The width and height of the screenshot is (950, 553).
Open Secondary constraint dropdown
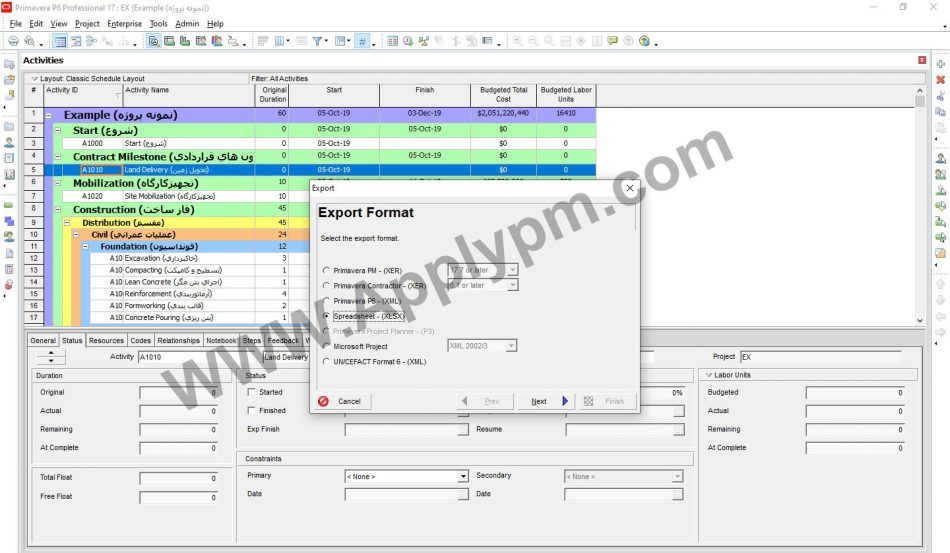coord(677,477)
